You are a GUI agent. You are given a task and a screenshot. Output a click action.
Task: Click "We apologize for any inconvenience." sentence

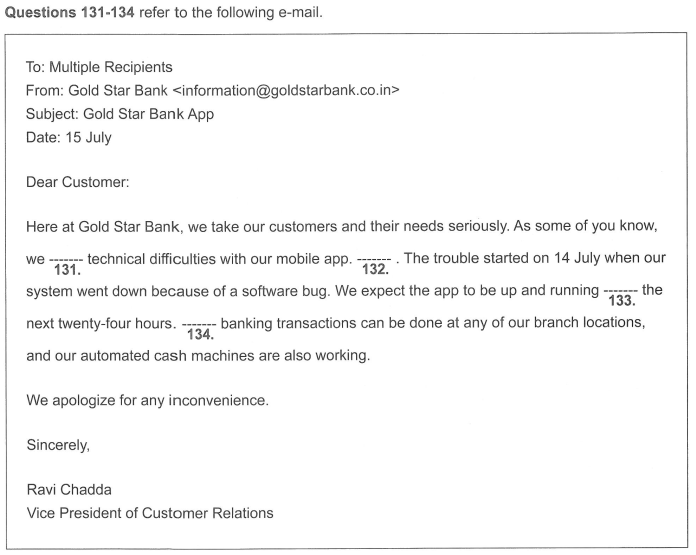(148, 401)
